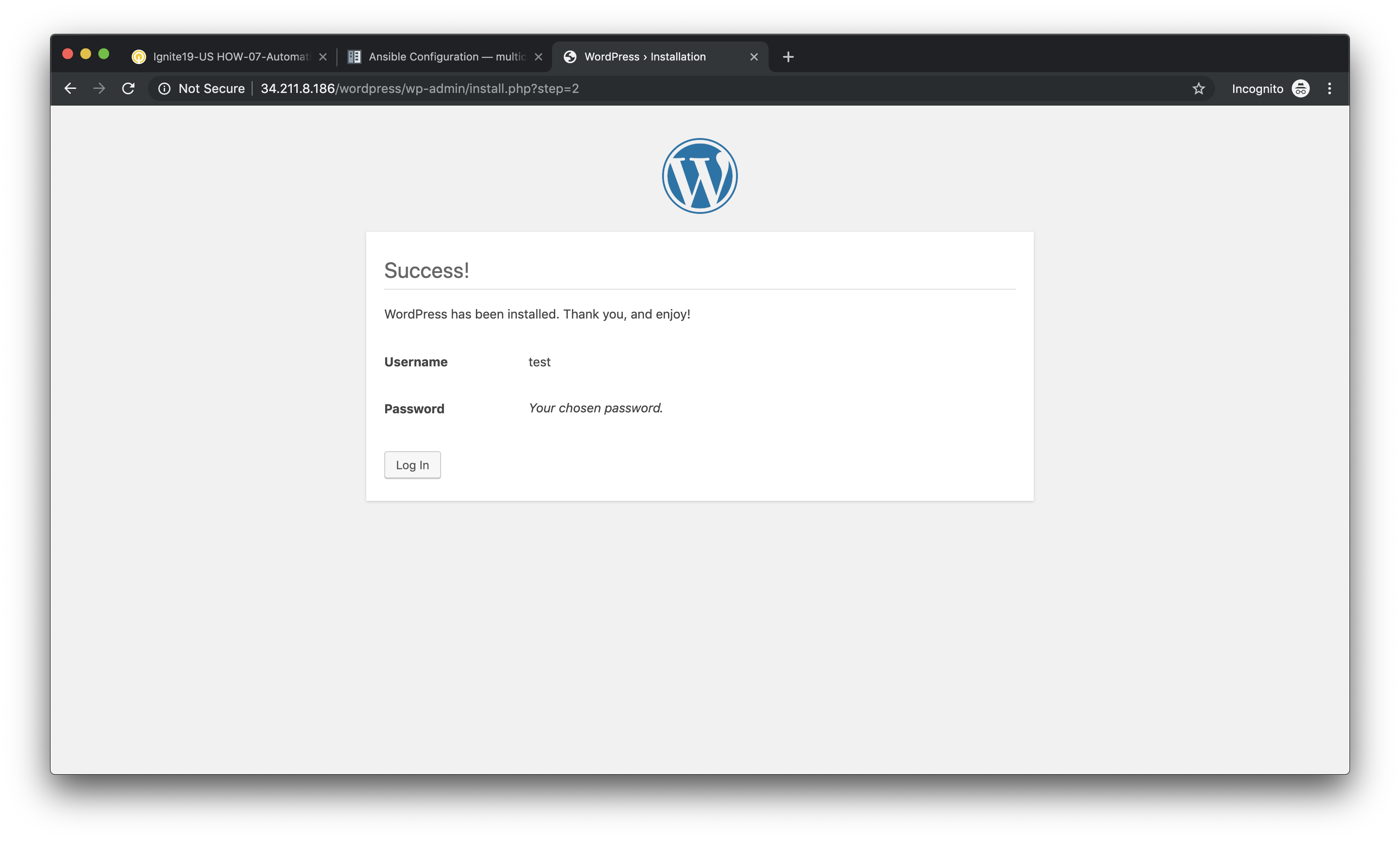1400x841 pixels.
Task: Reload the WordPress installation page
Action: 129,88
